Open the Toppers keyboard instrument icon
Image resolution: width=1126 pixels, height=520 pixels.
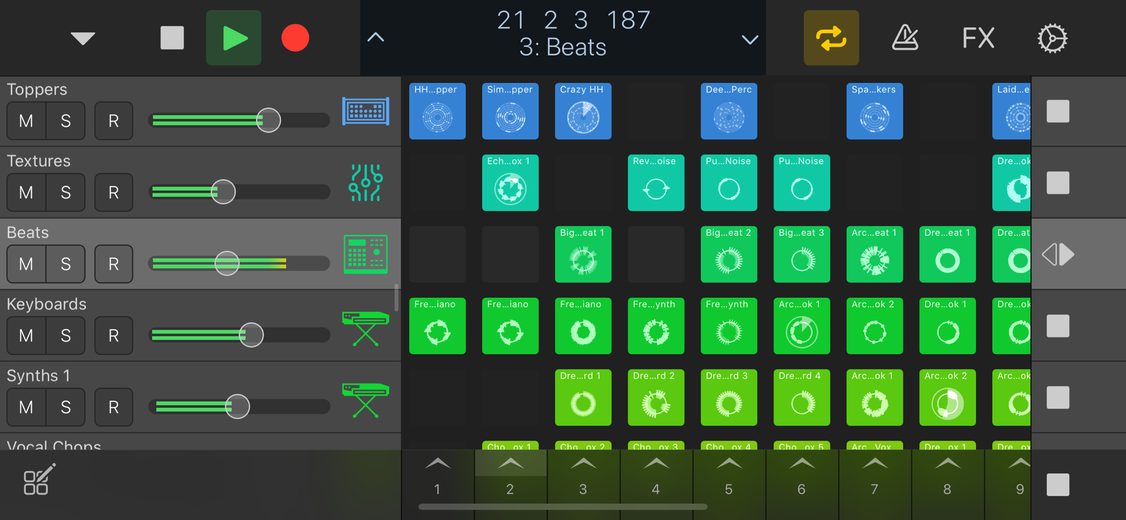(x=366, y=111)
